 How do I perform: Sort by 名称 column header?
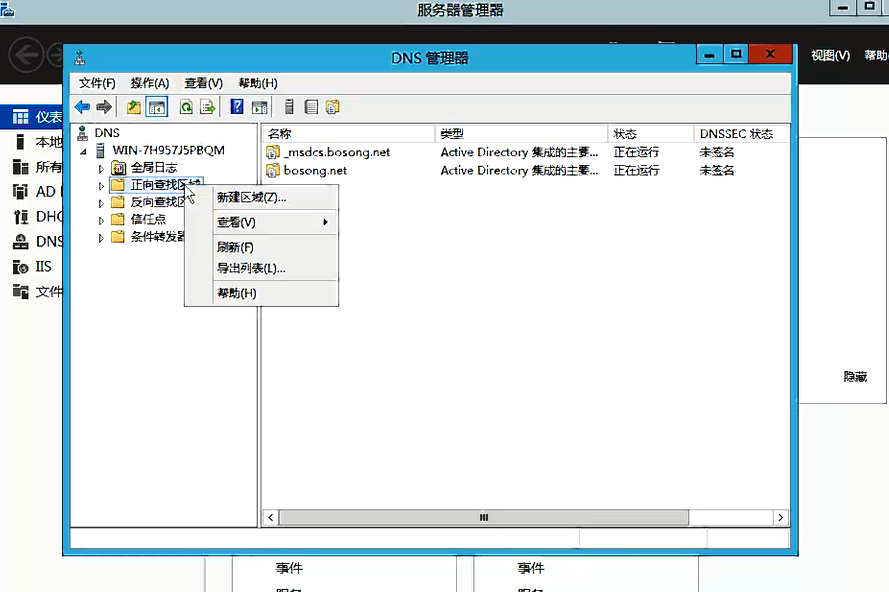click(349, 134)
